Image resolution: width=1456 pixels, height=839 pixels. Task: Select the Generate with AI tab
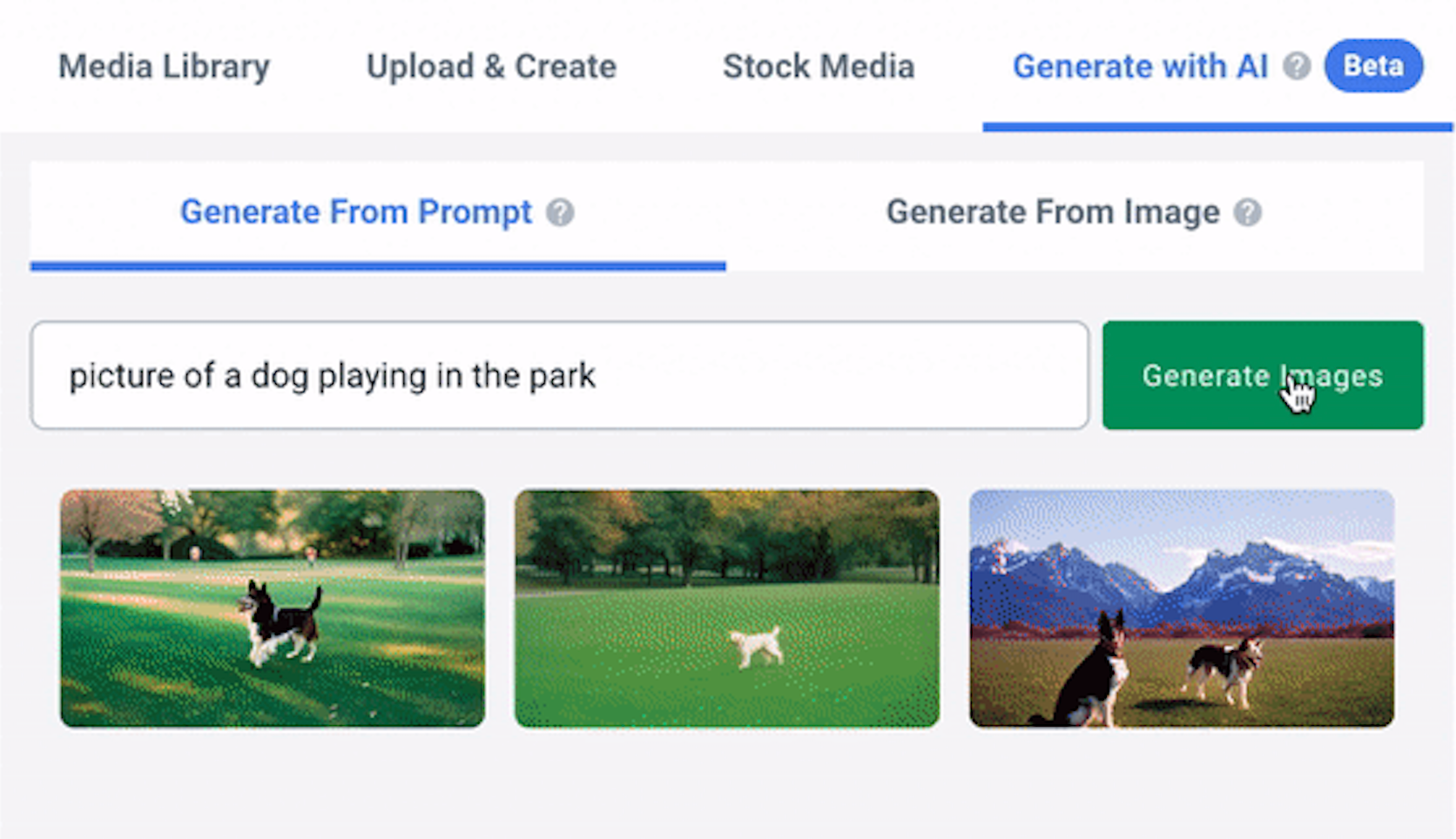pyautogui.click(x=1139, y=67)
